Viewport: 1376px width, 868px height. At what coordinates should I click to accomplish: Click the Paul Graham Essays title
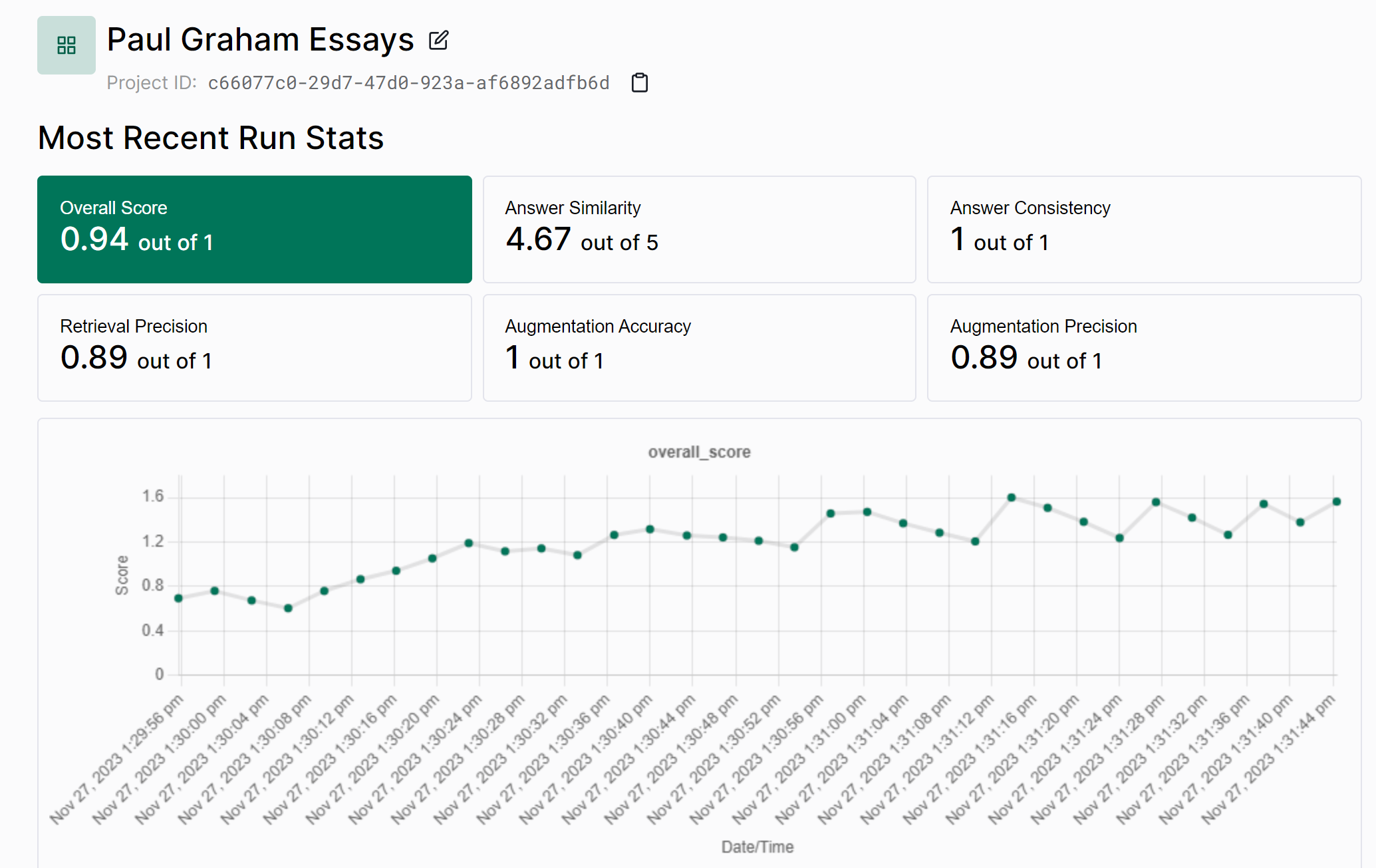(260, 40)
